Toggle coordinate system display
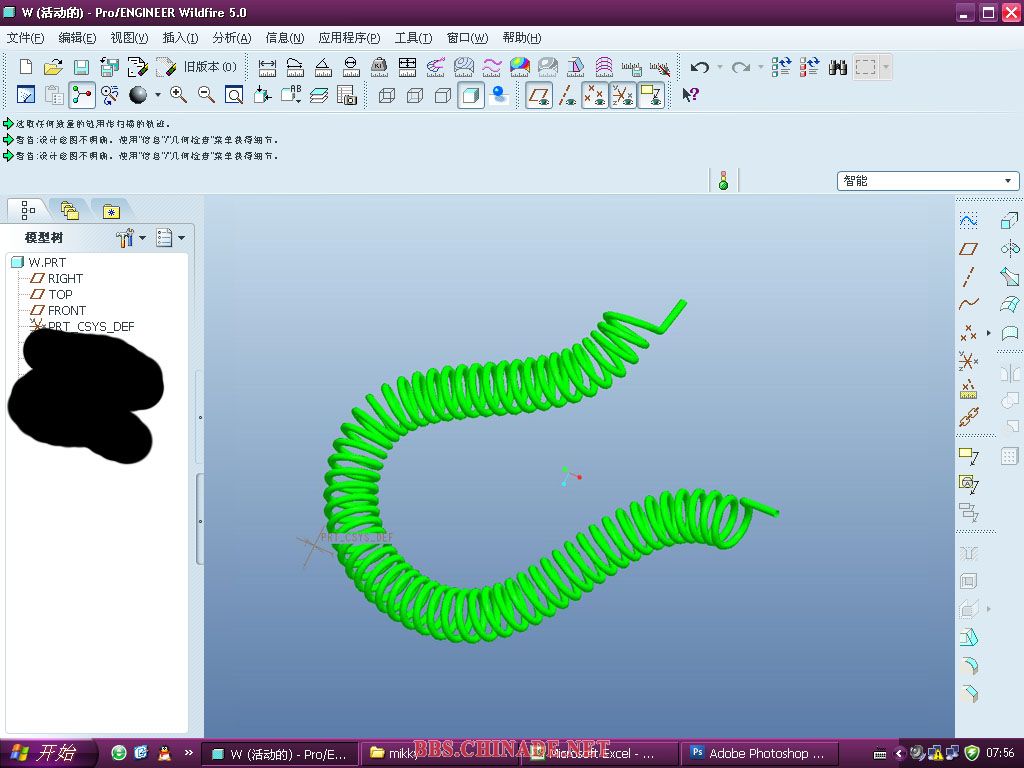The height and width of the screenshot is (768, 1024). pos(622,95)
